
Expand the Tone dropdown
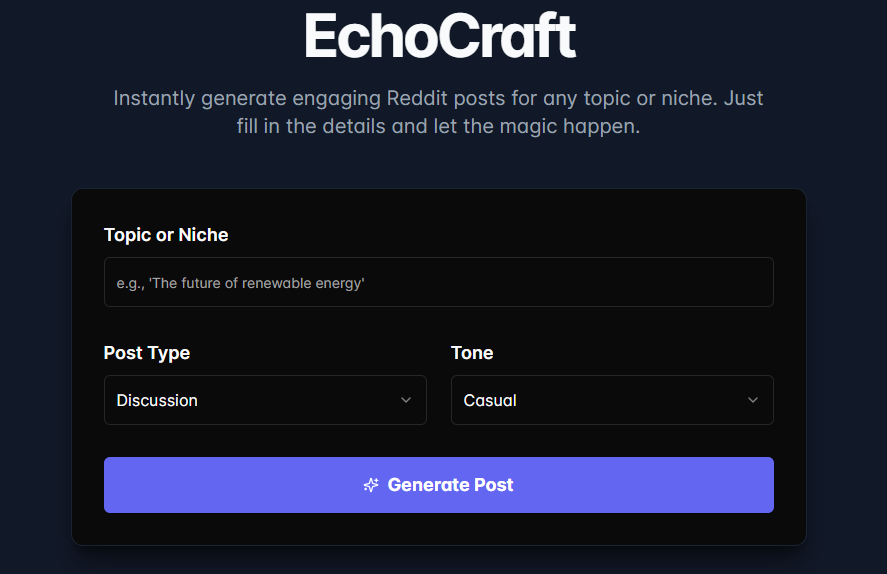pyautogui.click(x=612, y=400)
